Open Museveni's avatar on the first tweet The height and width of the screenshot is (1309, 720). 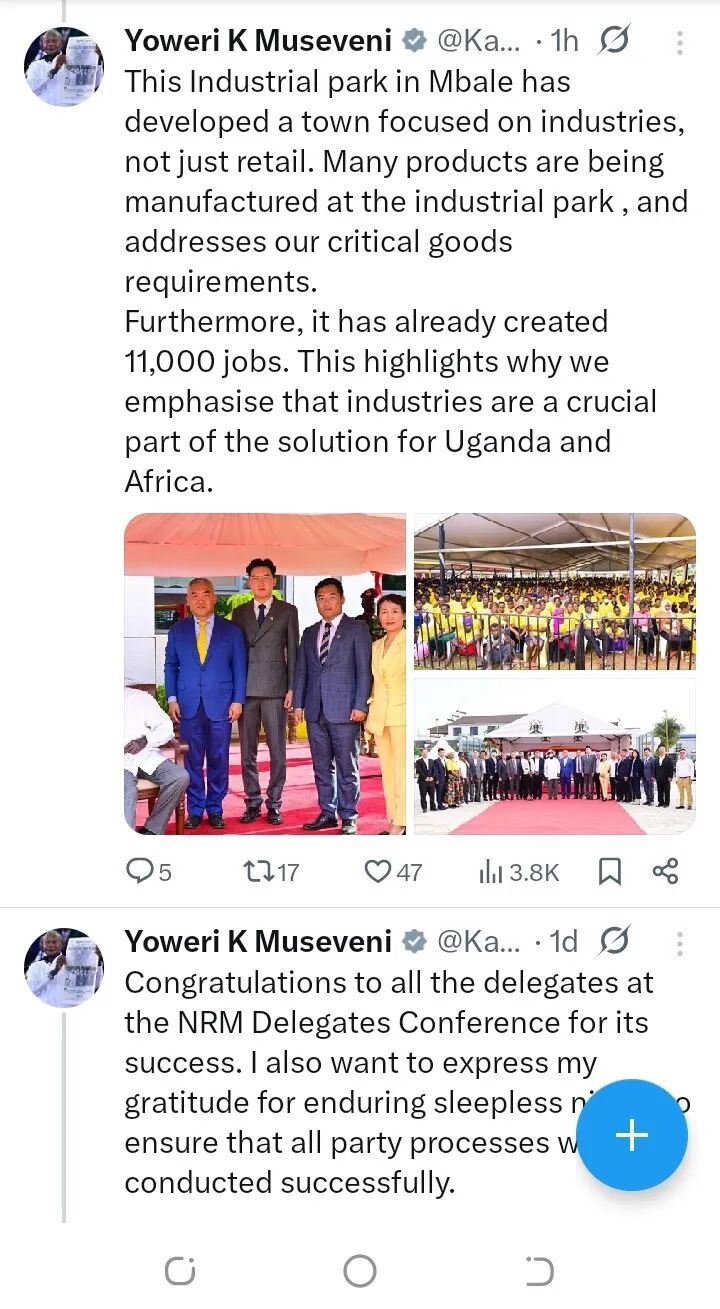coord(64,66)
